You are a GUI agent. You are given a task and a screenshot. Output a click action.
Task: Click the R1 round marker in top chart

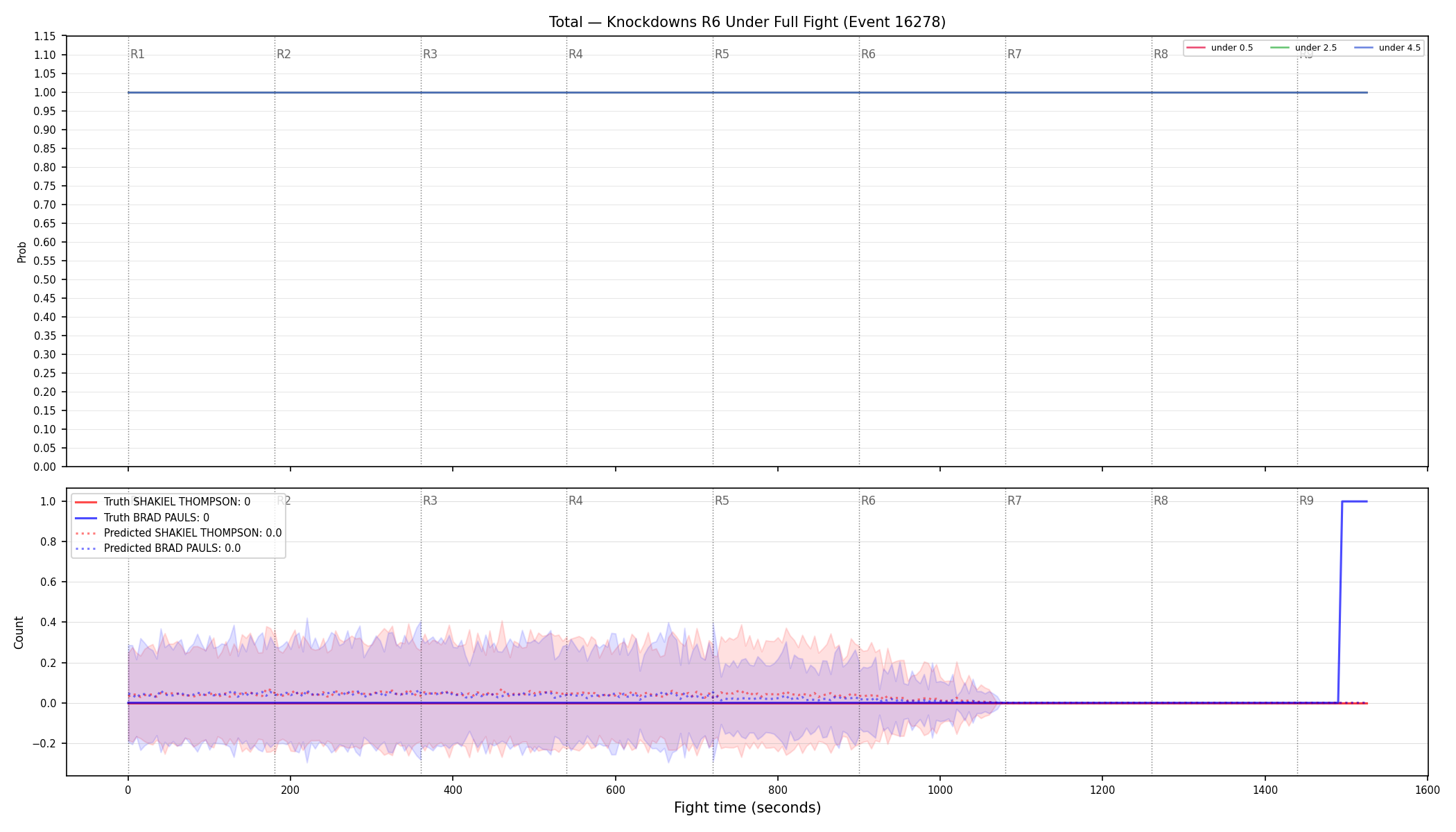tap(137, 54)
